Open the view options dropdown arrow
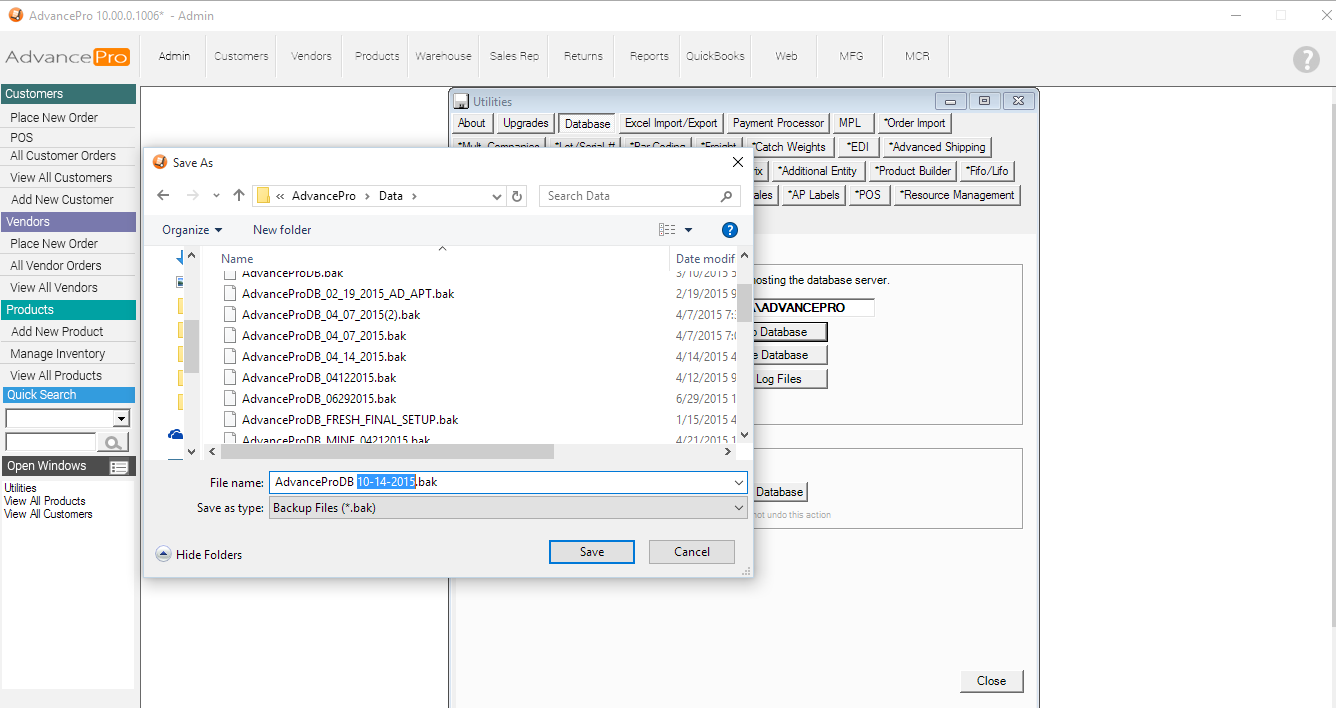 coord(688,230)
